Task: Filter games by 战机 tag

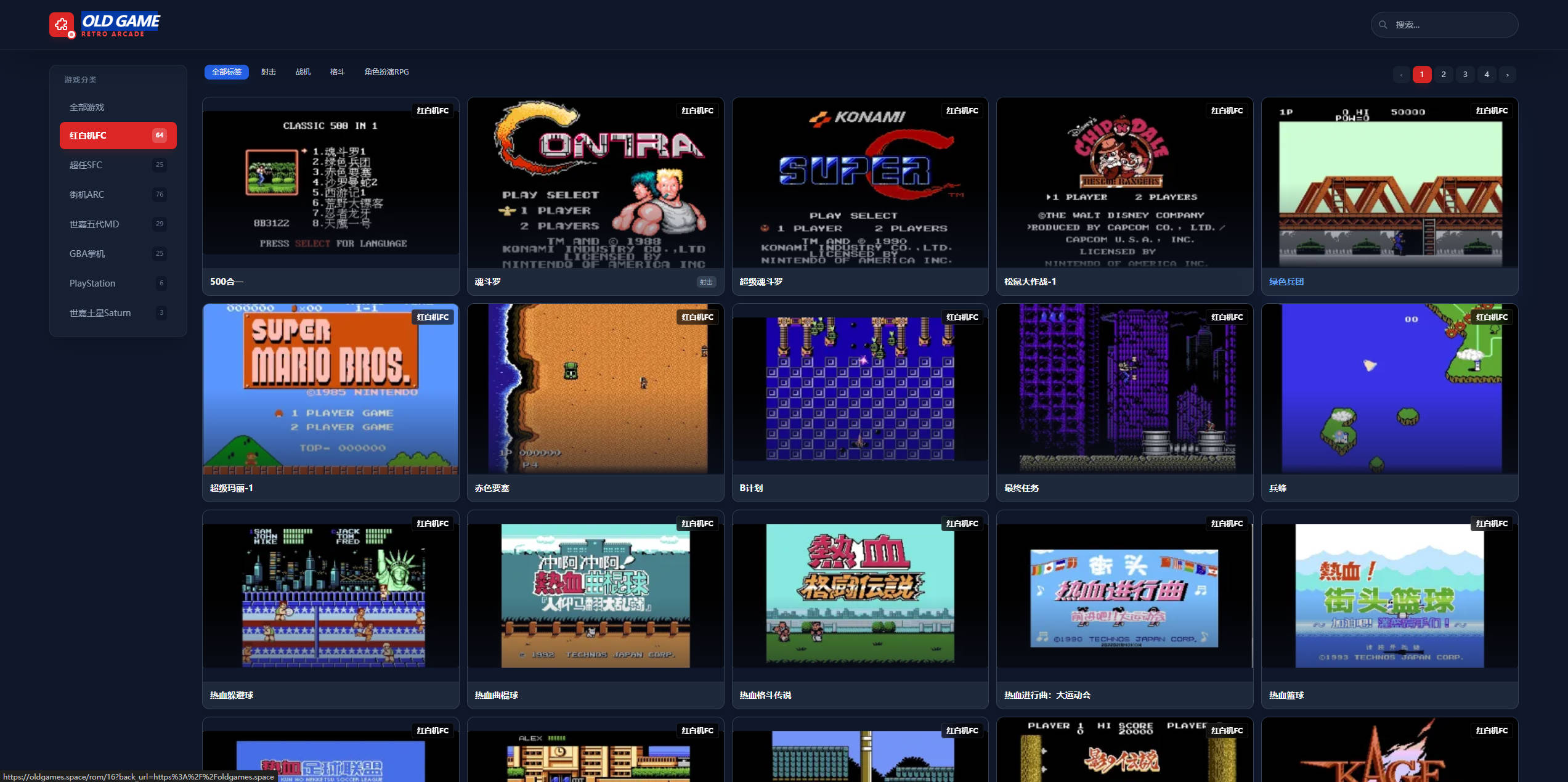Action: (x=303, y=72)
